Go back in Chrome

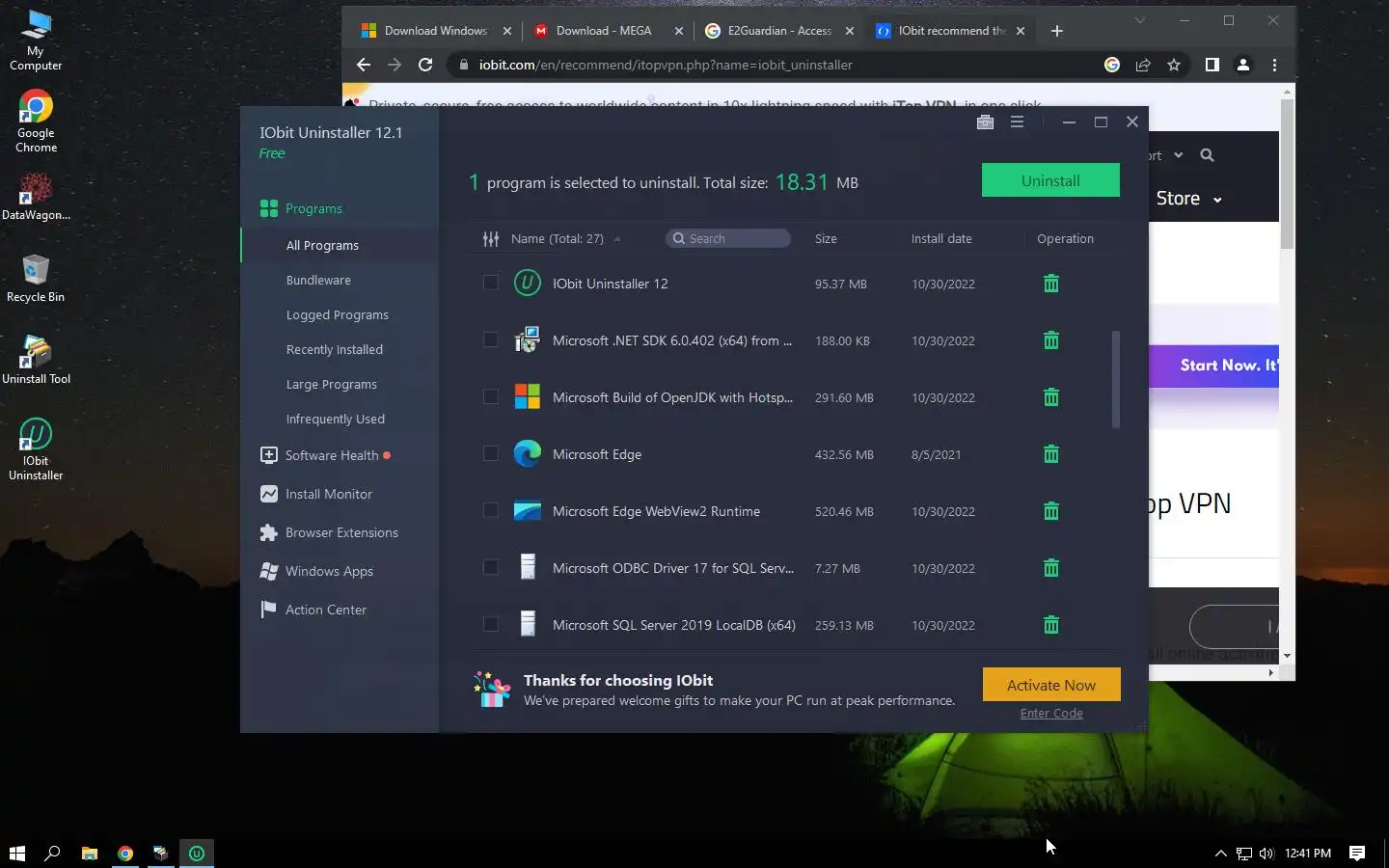(364, 65)
